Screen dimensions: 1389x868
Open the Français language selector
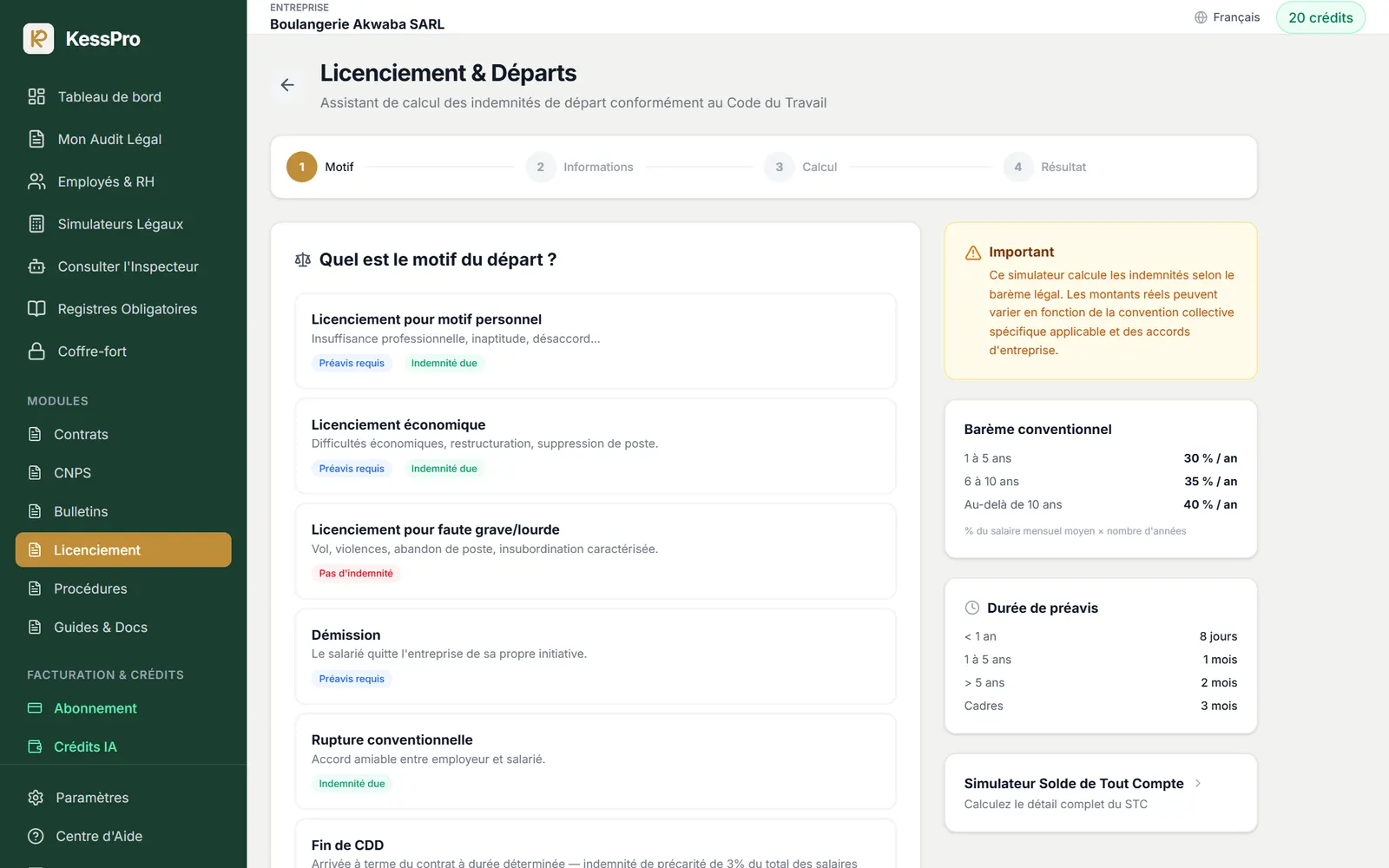coord(1227,17)
